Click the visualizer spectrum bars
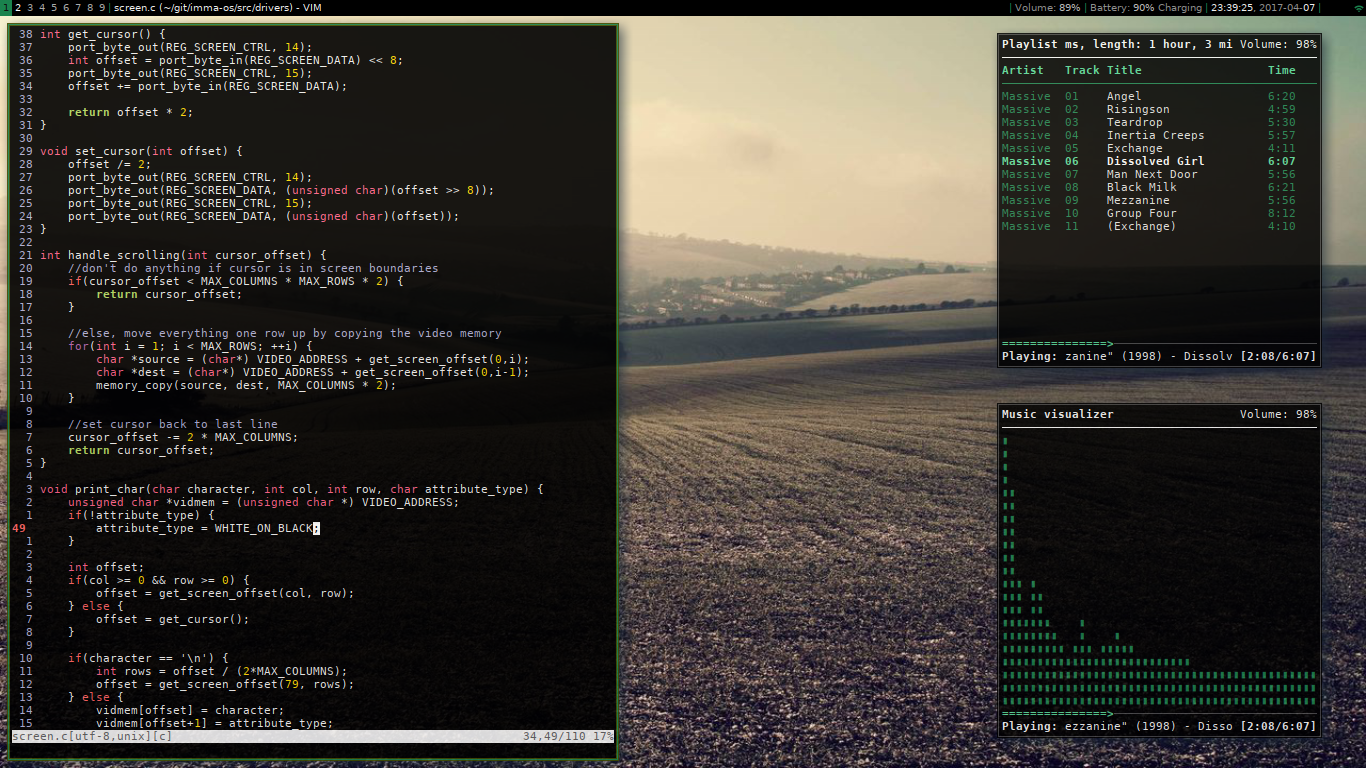This screenshot has height=768, width=1366. [1159, 570]
